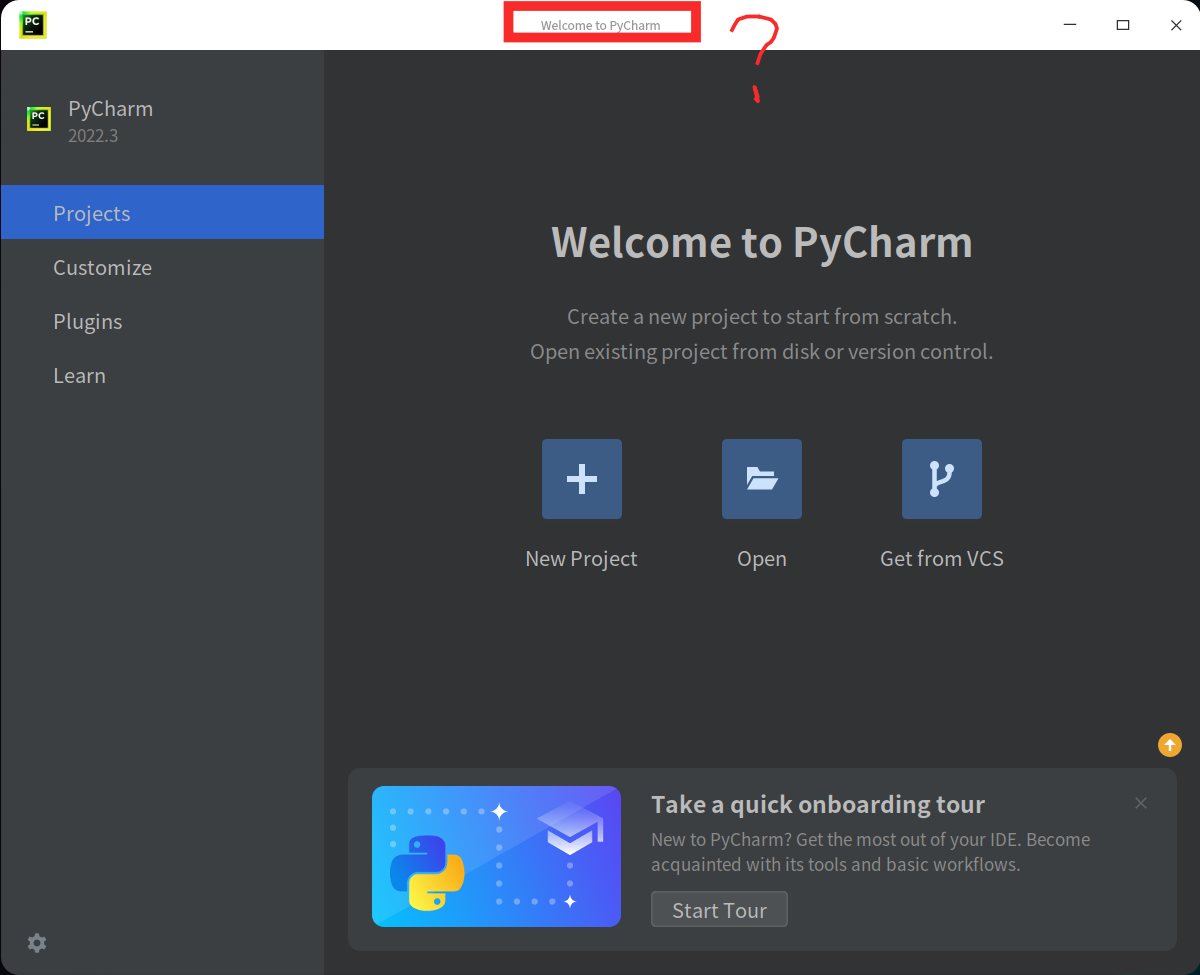Select the Open folder icon
1200x975 pixels.
(761, 478)
